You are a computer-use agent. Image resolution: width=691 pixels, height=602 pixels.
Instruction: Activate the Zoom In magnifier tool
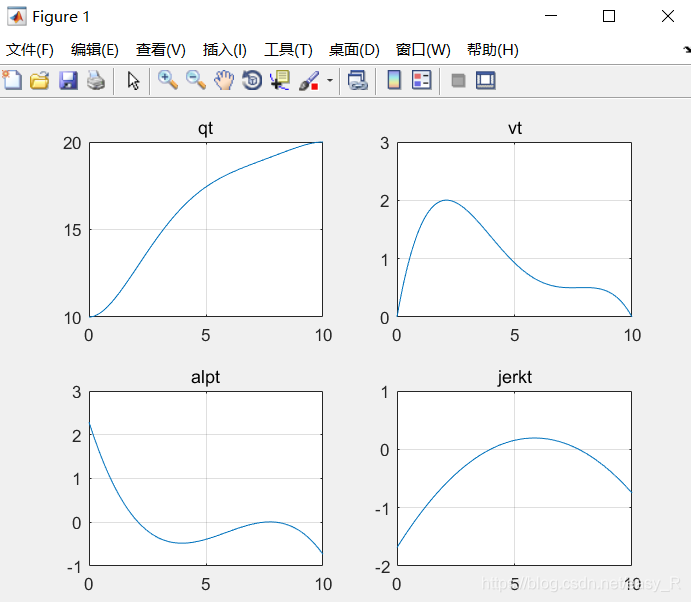coord(168,81)
